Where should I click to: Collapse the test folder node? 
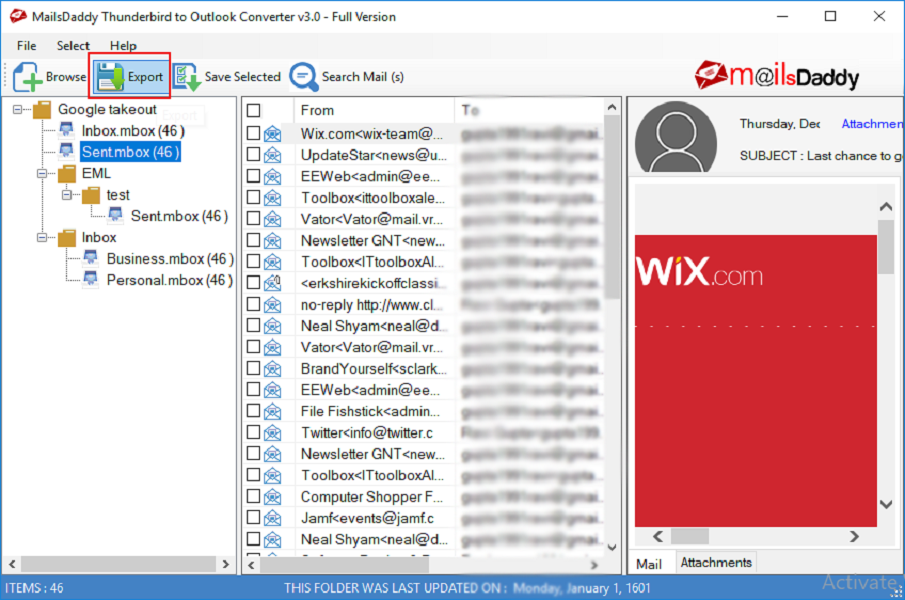coord(66,195)
